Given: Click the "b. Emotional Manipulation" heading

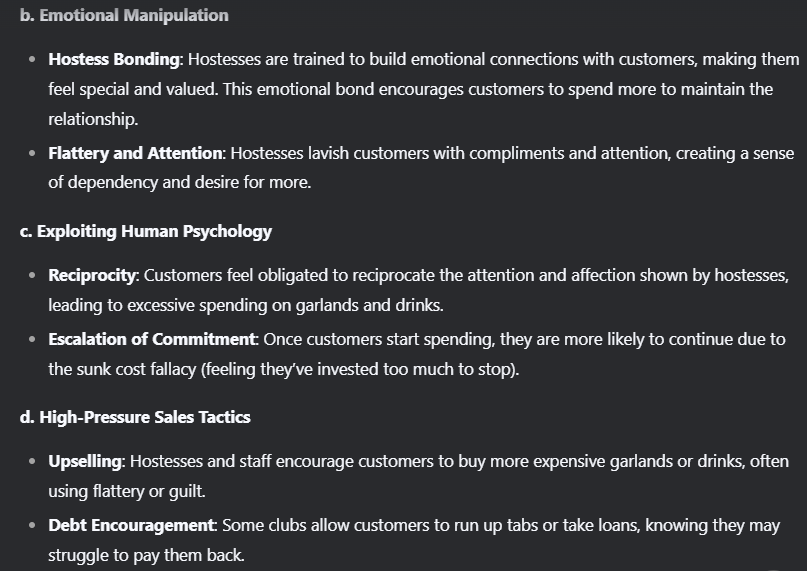Looking at the screenshot, I should point(124,15).
